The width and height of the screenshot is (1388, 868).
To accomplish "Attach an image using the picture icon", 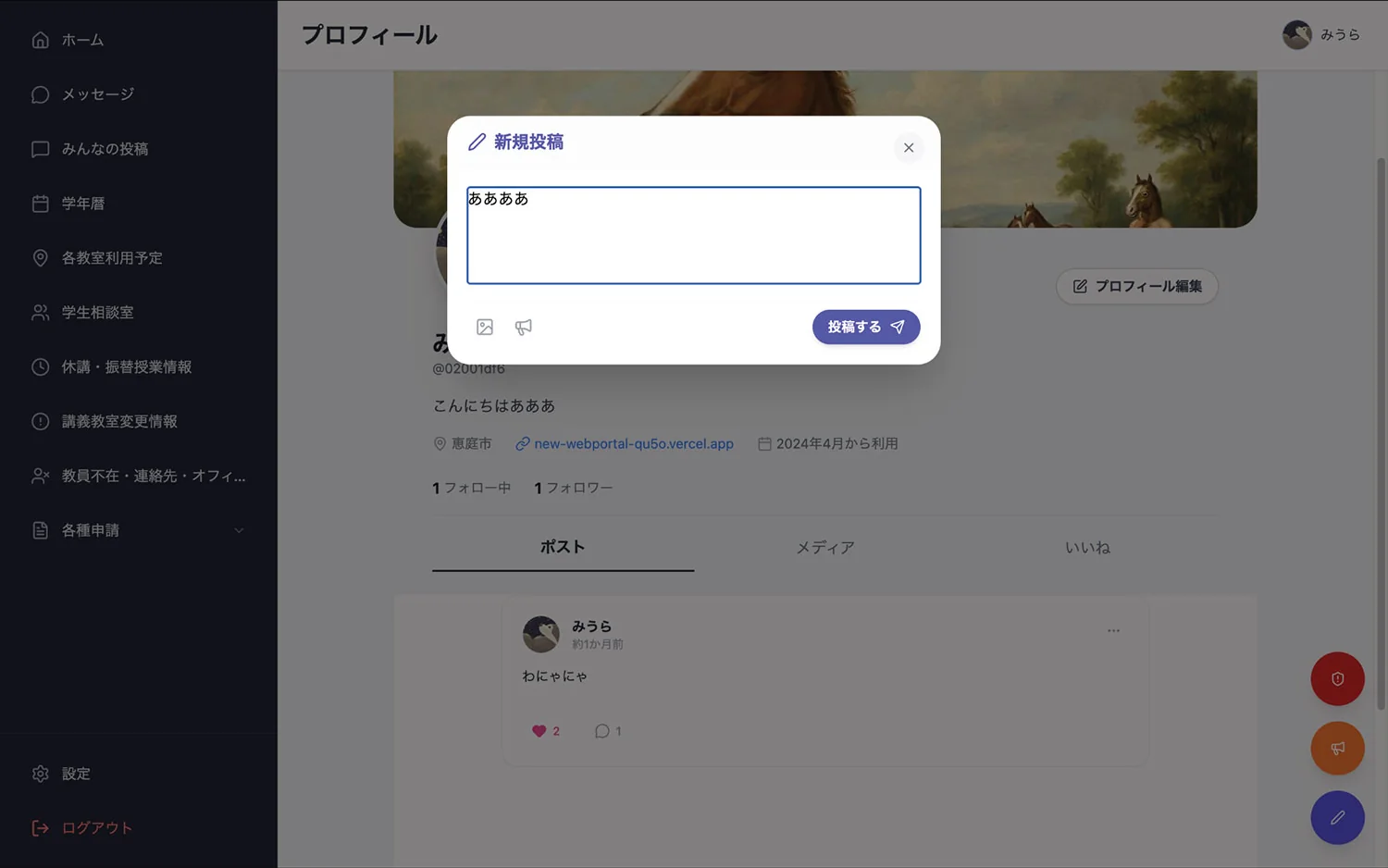I will point(485,327).
